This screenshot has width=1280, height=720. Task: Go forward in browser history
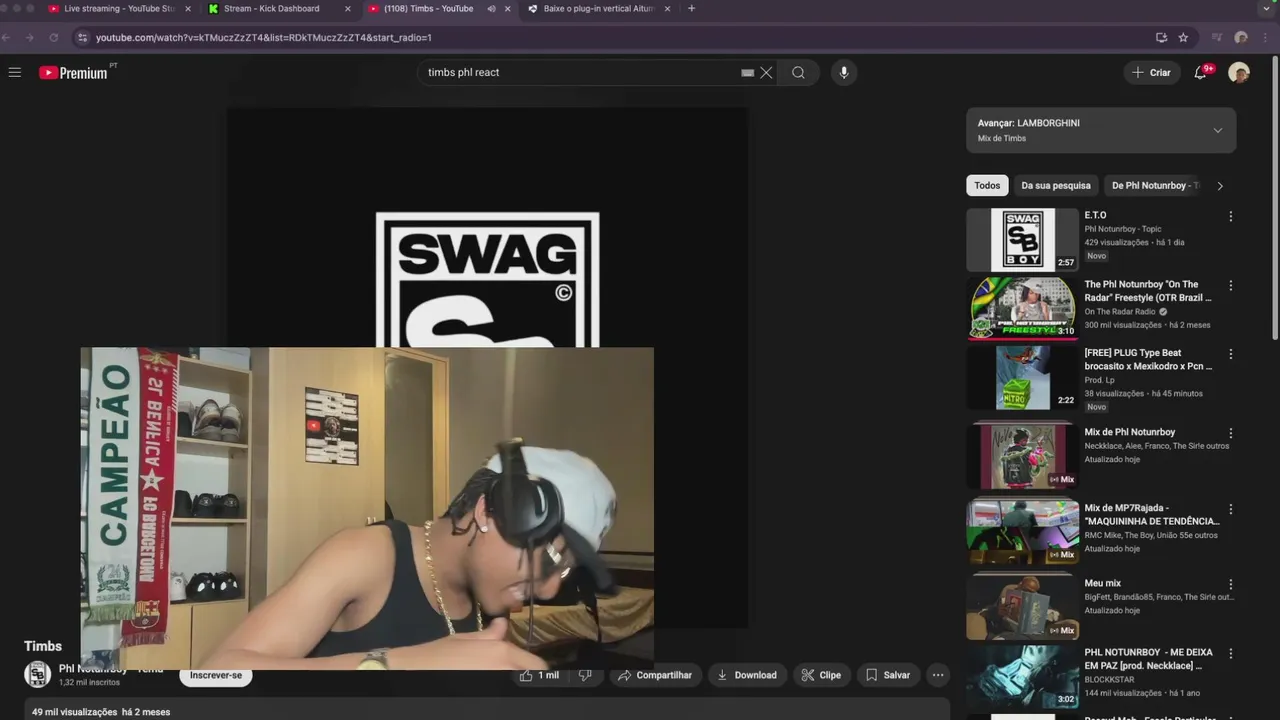click(29, 37)
